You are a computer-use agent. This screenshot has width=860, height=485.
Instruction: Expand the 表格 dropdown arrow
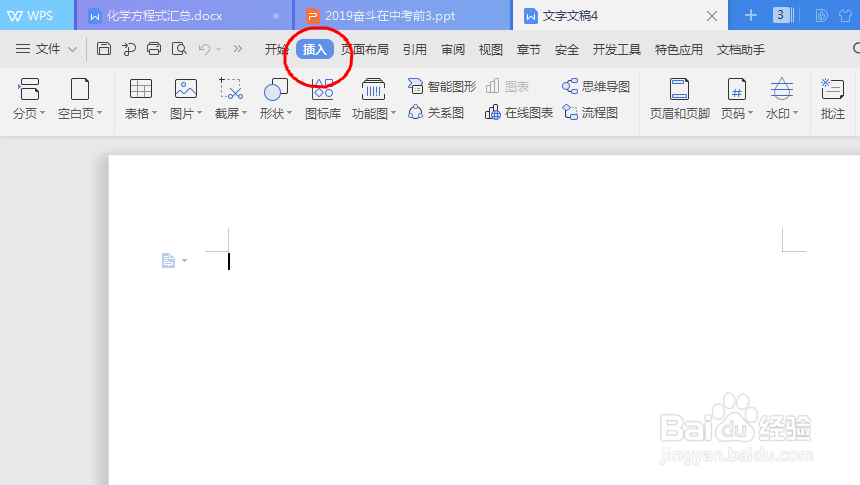coord(155,113)
